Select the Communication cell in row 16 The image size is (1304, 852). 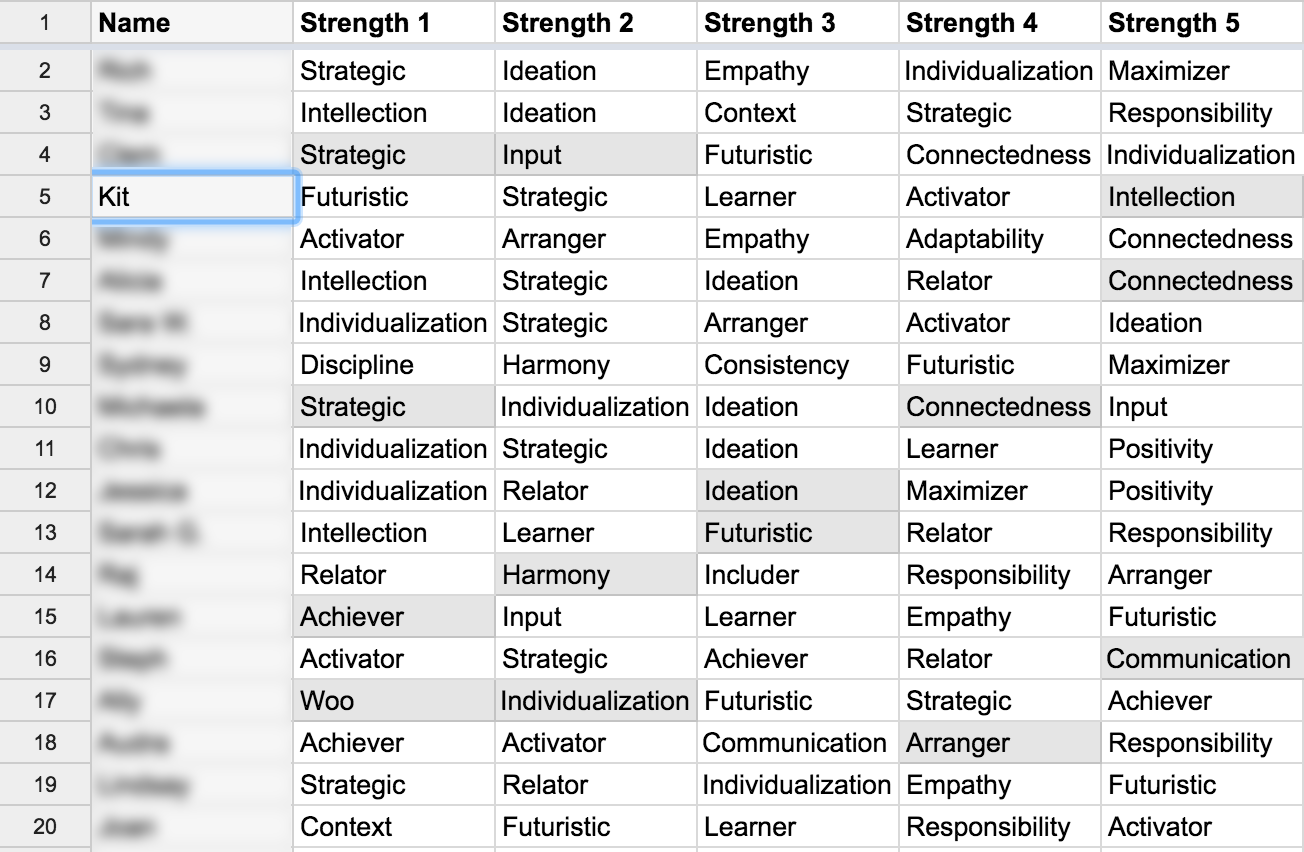click(x=1203, y=659)
